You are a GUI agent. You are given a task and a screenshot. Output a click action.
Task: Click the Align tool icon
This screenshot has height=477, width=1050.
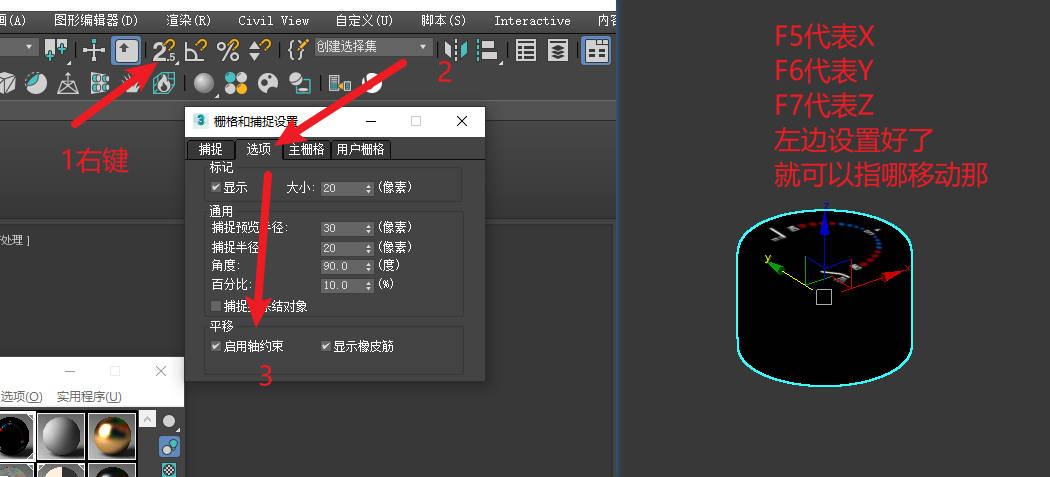[488, 51]
